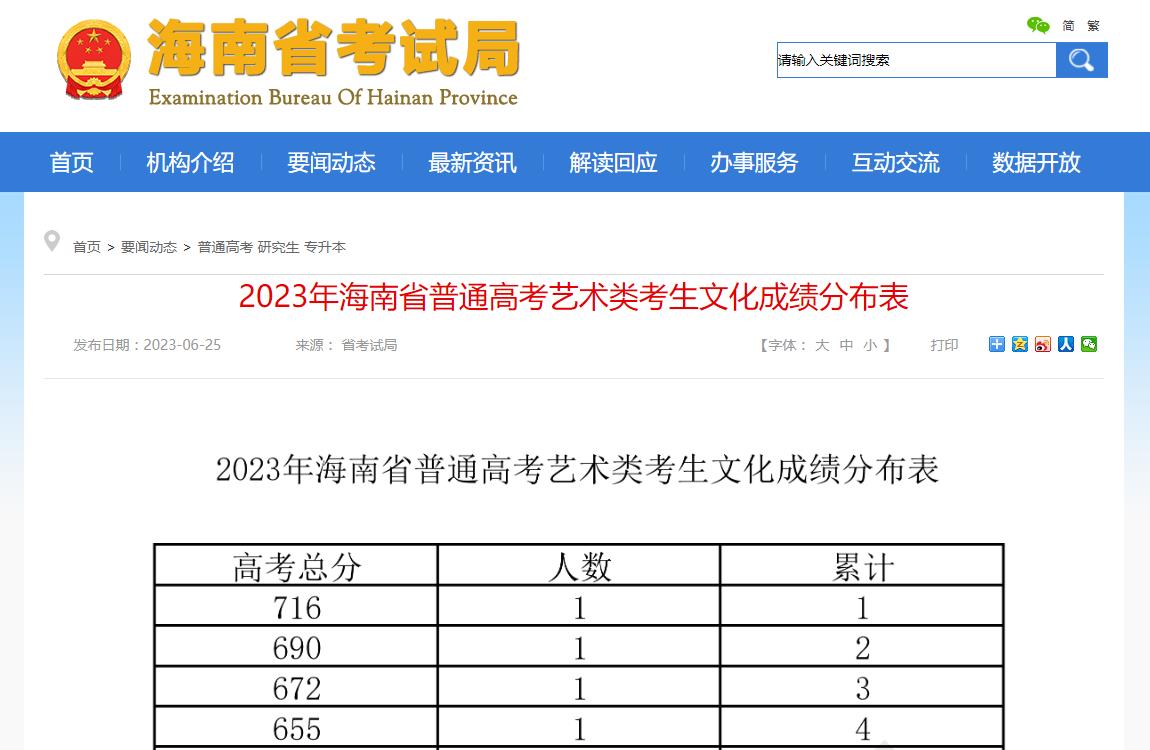Image resolution: width=1150 pixels, height=750 pixels.
Task: Click the 累计 column header
Action: [862, 567]
